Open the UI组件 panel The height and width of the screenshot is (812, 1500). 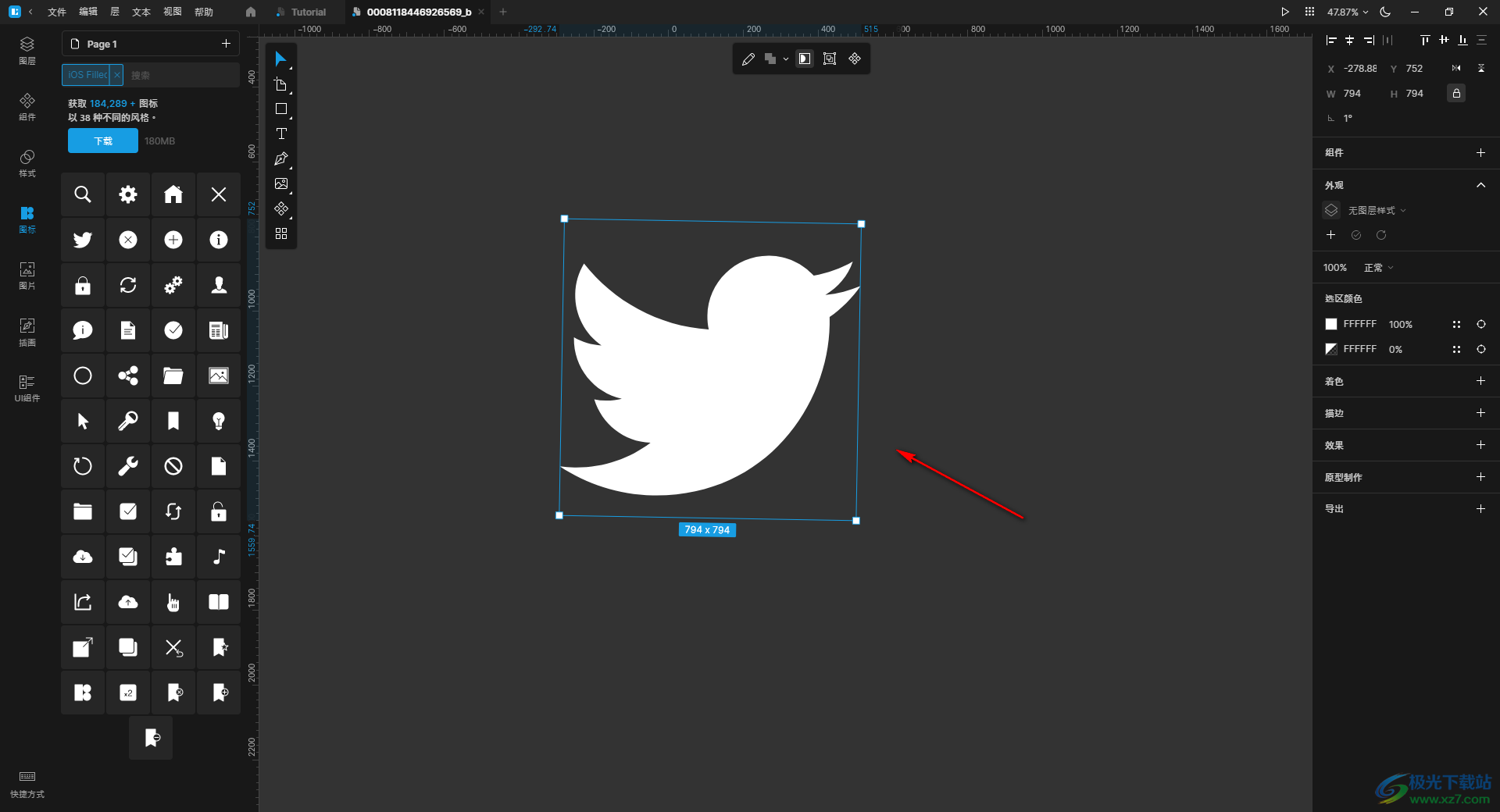[27, 388]
